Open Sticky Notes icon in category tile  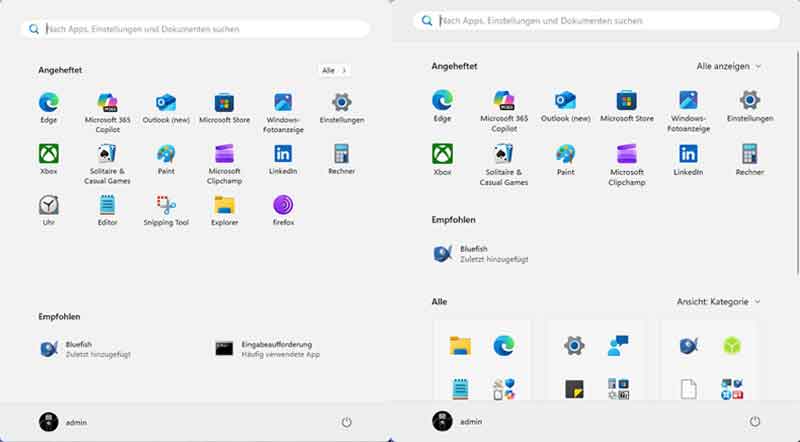click(574, 389)
